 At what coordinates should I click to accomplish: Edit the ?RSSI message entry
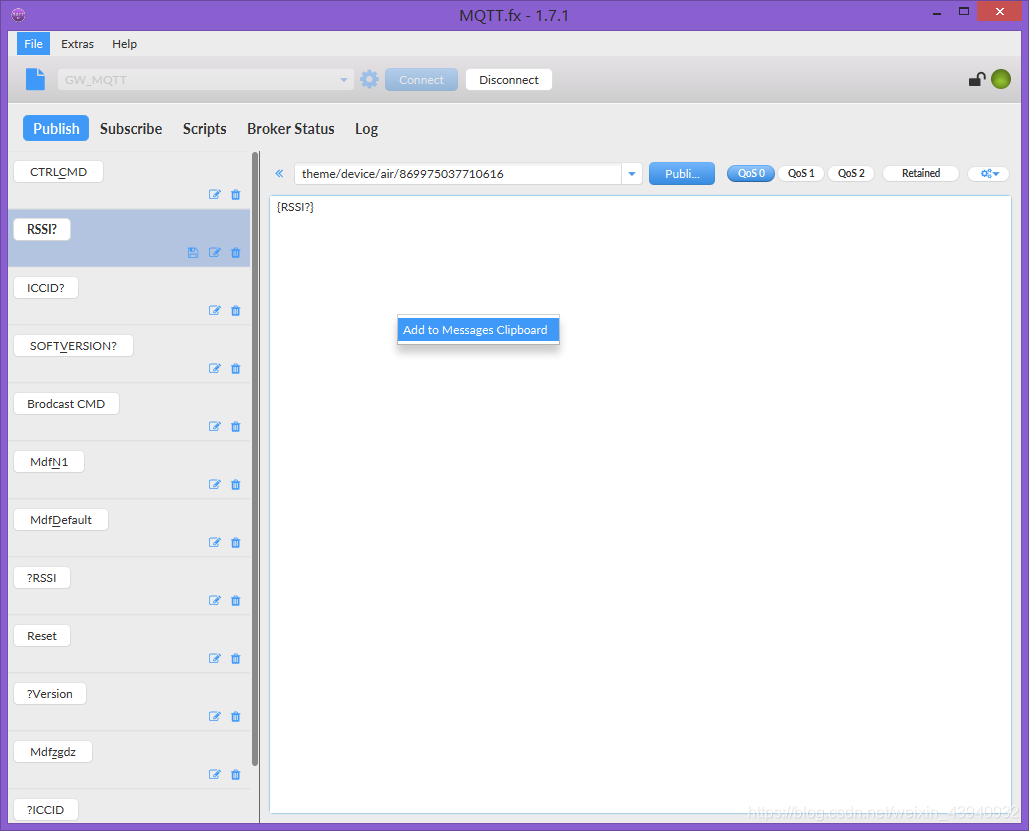coord(215,601)
